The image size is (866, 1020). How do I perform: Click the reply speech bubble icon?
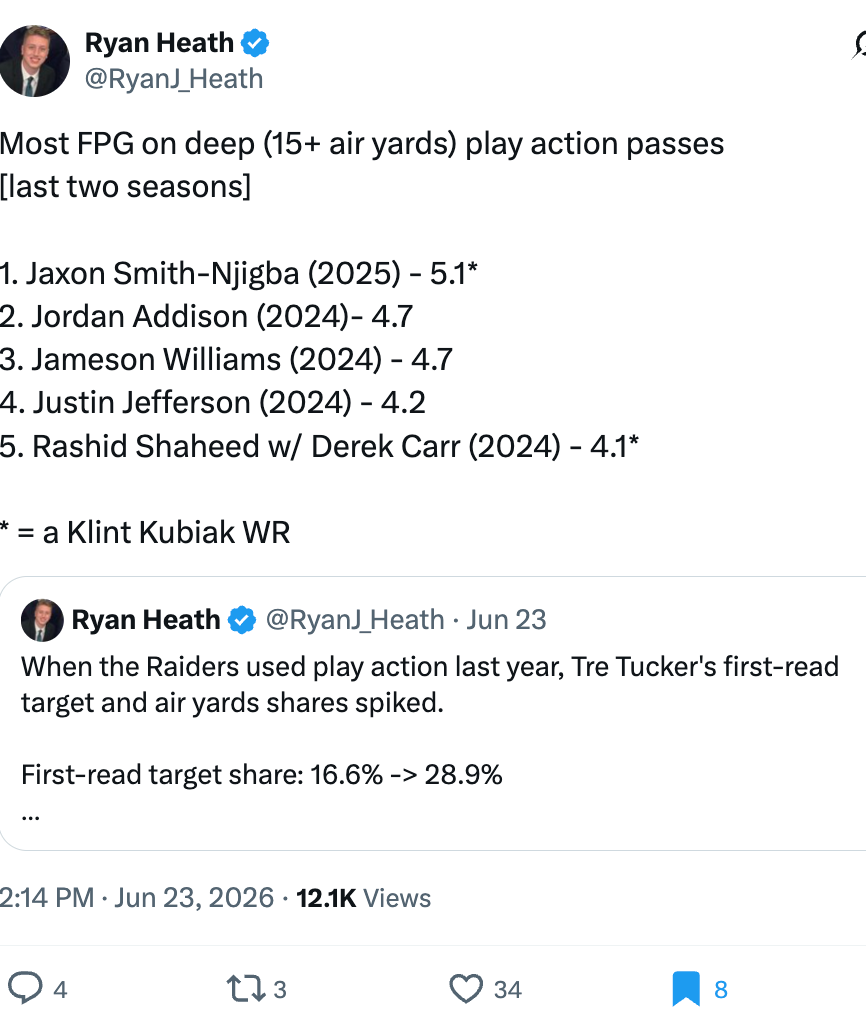(x=25, y=988)
